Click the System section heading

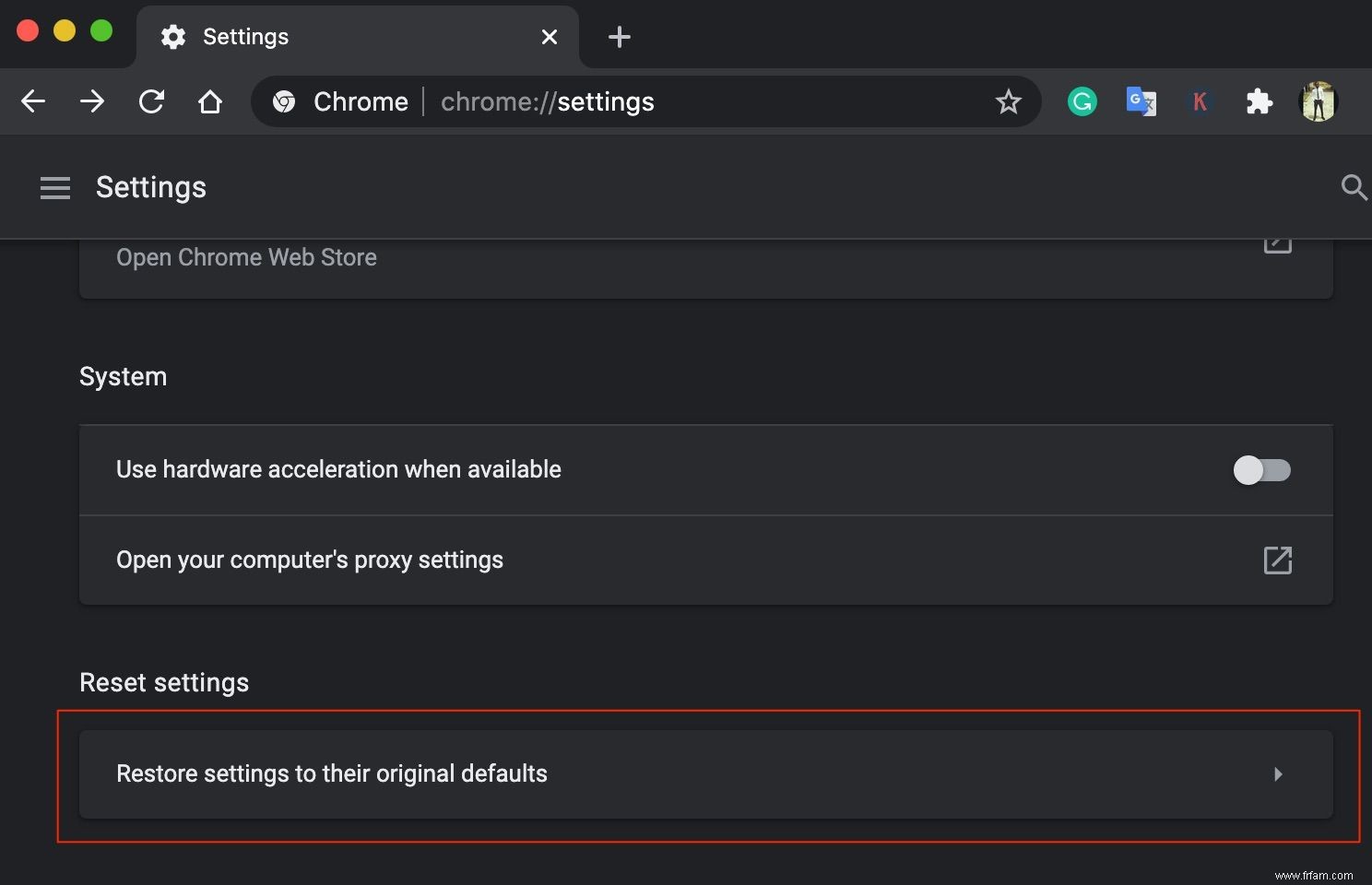(x=123, y=376)
